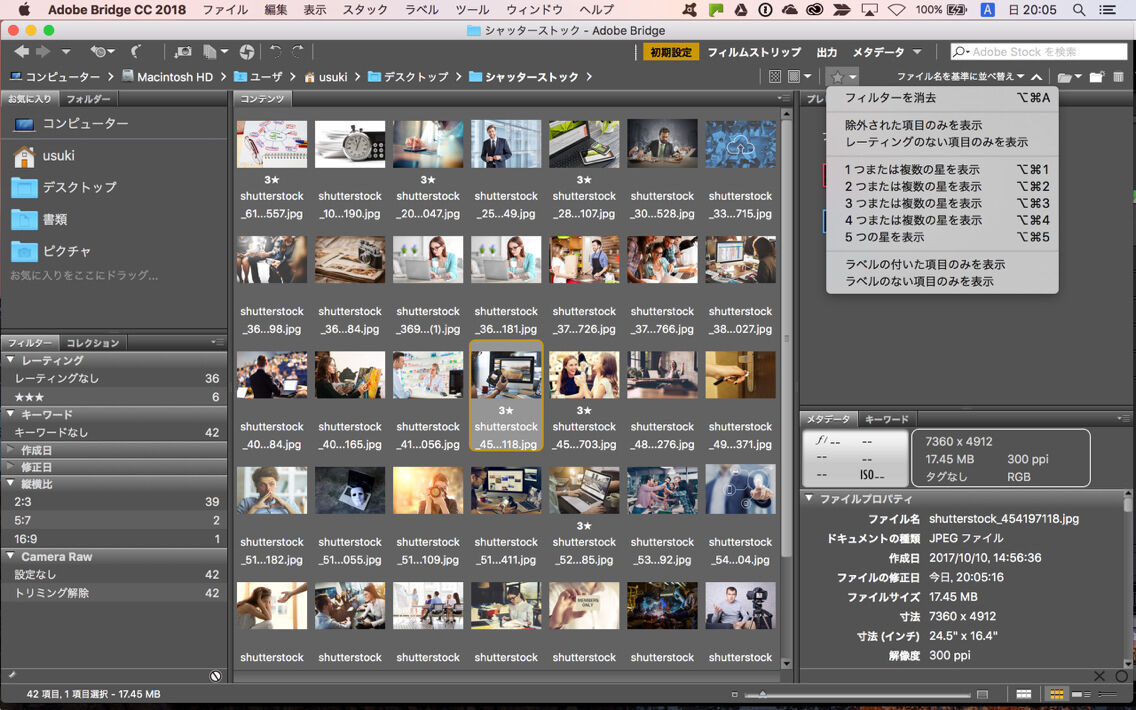The image size is (1136, 710).
Task: Click the clear filter icon in Filter panel
Action: tap(215, 676)
